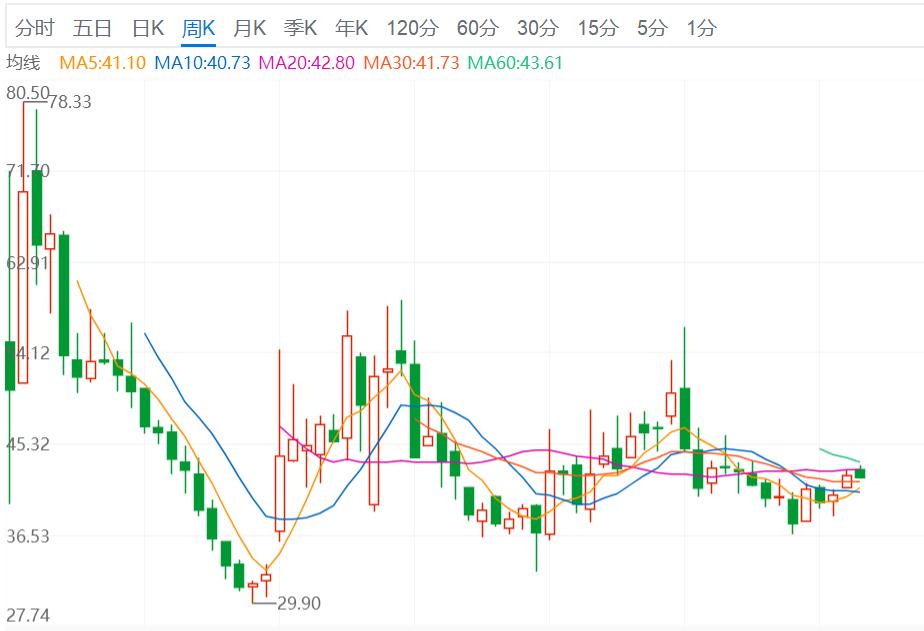The image size is (924, 631).
Task: Click the MA60:43.61 legend entry
Action: coord(516,63)
